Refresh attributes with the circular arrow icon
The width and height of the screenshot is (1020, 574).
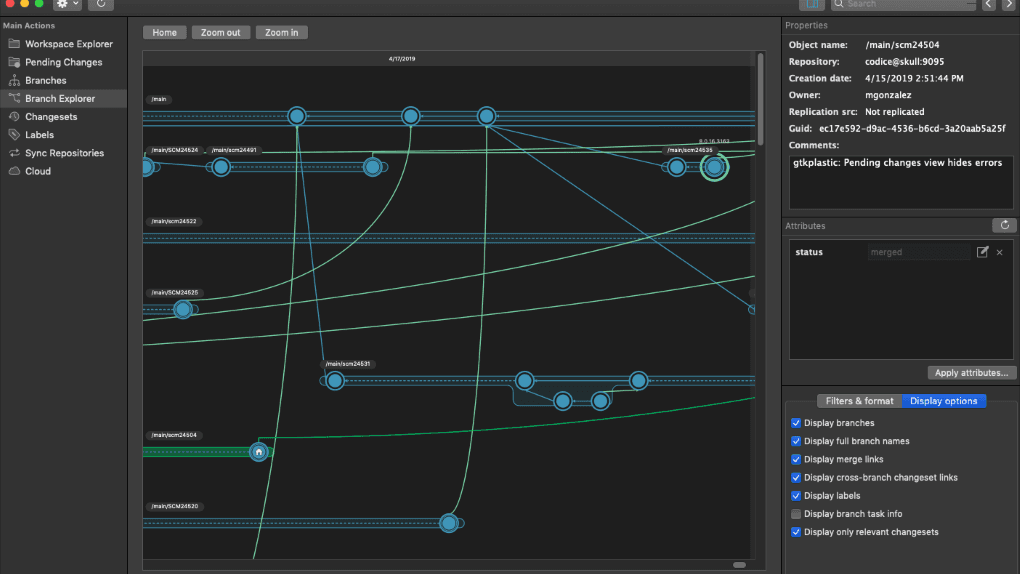1004,225
